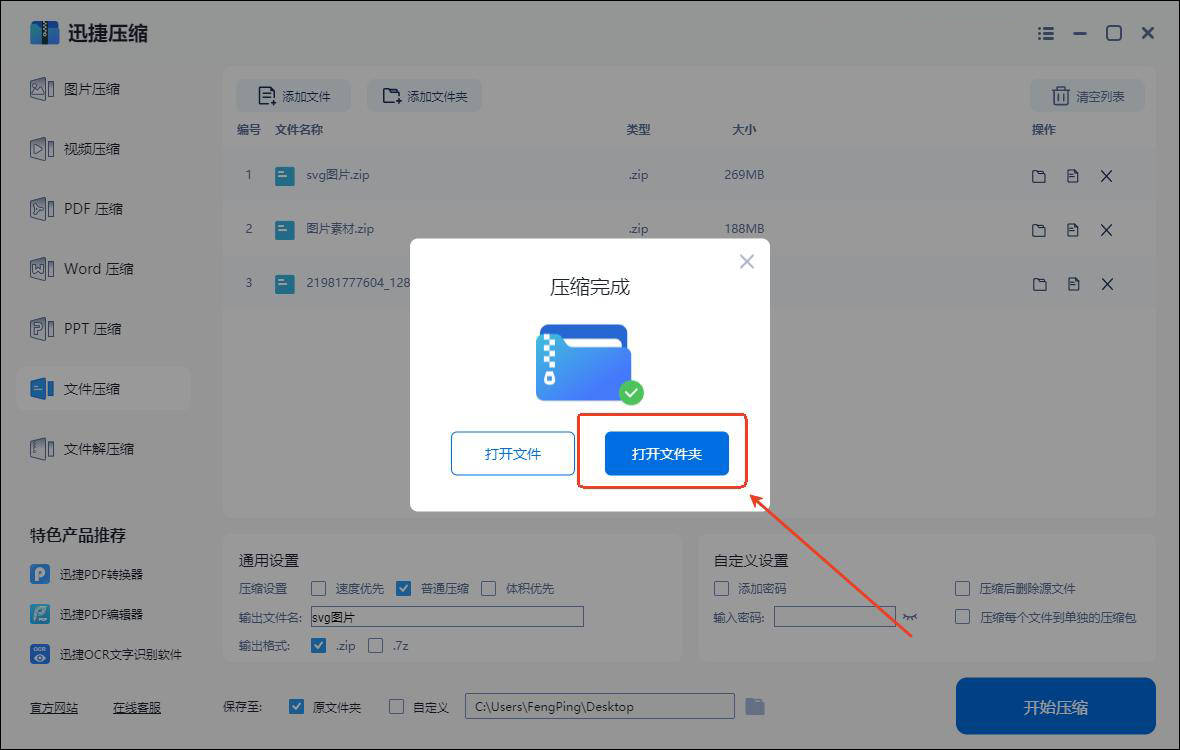Go to PPT 压缩 section
The width and height of the screenshot is (1180, 750).
[x=92, y=329]
